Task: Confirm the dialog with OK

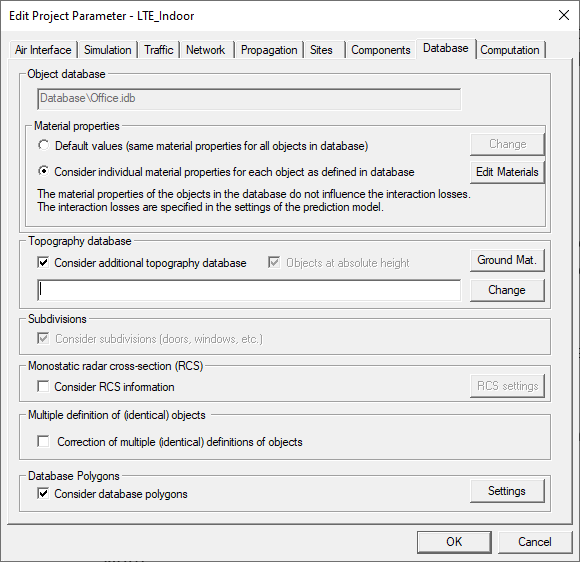Action: 454,542
